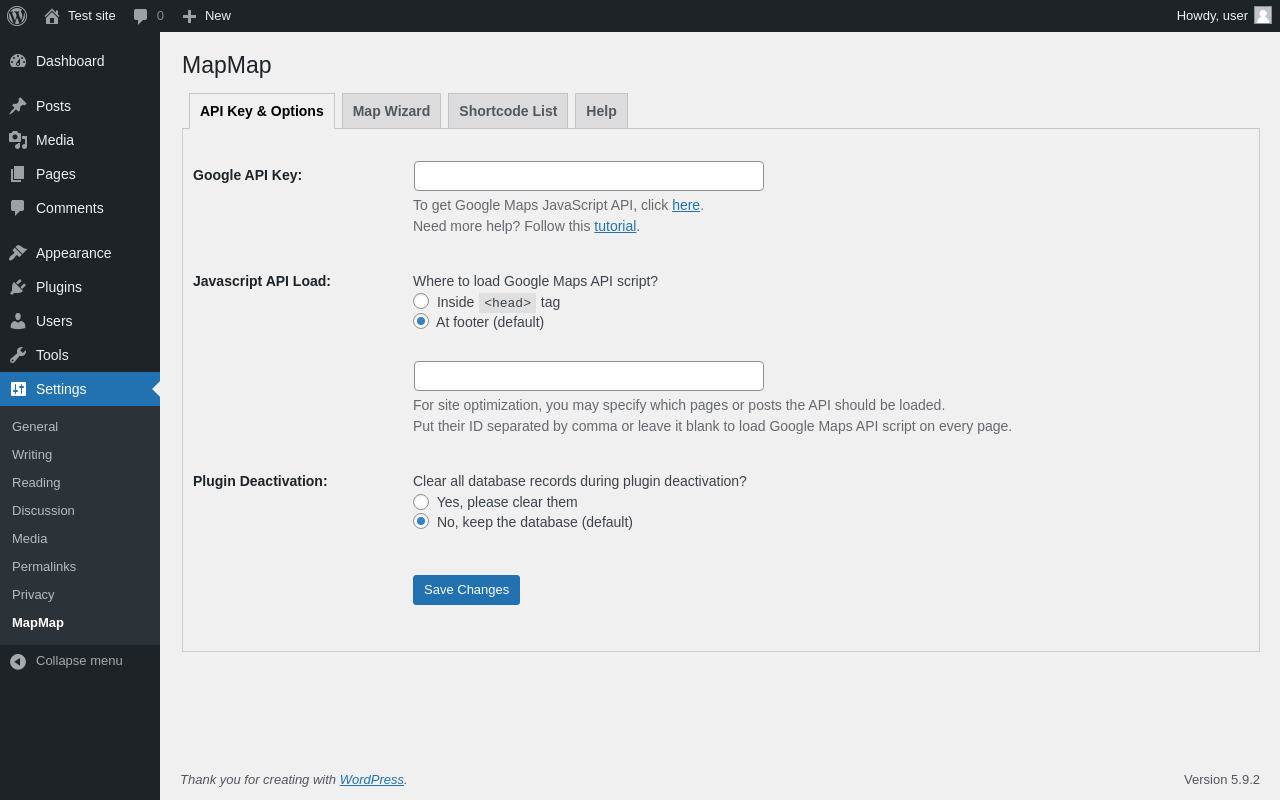Image resolution: width=1280 pixels, height=800 pixels.
Task: Click the Save Changes button
Action: click(466, 590)
